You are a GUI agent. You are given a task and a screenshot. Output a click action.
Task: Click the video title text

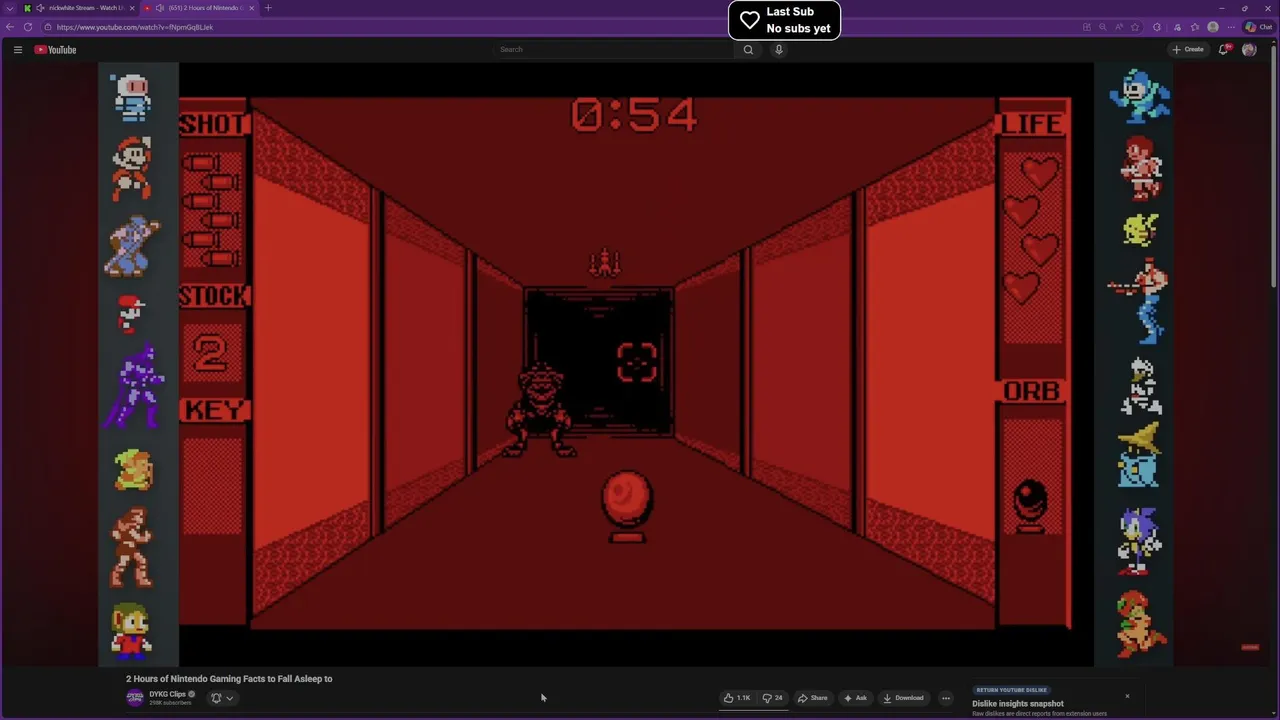pos(229,679)
